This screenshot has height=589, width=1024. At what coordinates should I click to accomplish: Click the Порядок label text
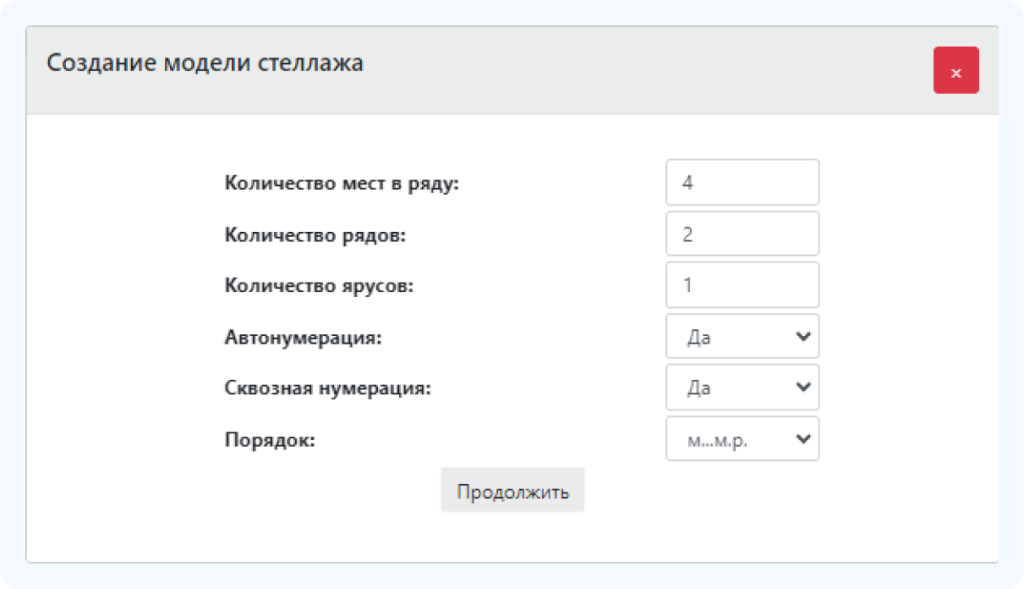(x=270, y=440)
